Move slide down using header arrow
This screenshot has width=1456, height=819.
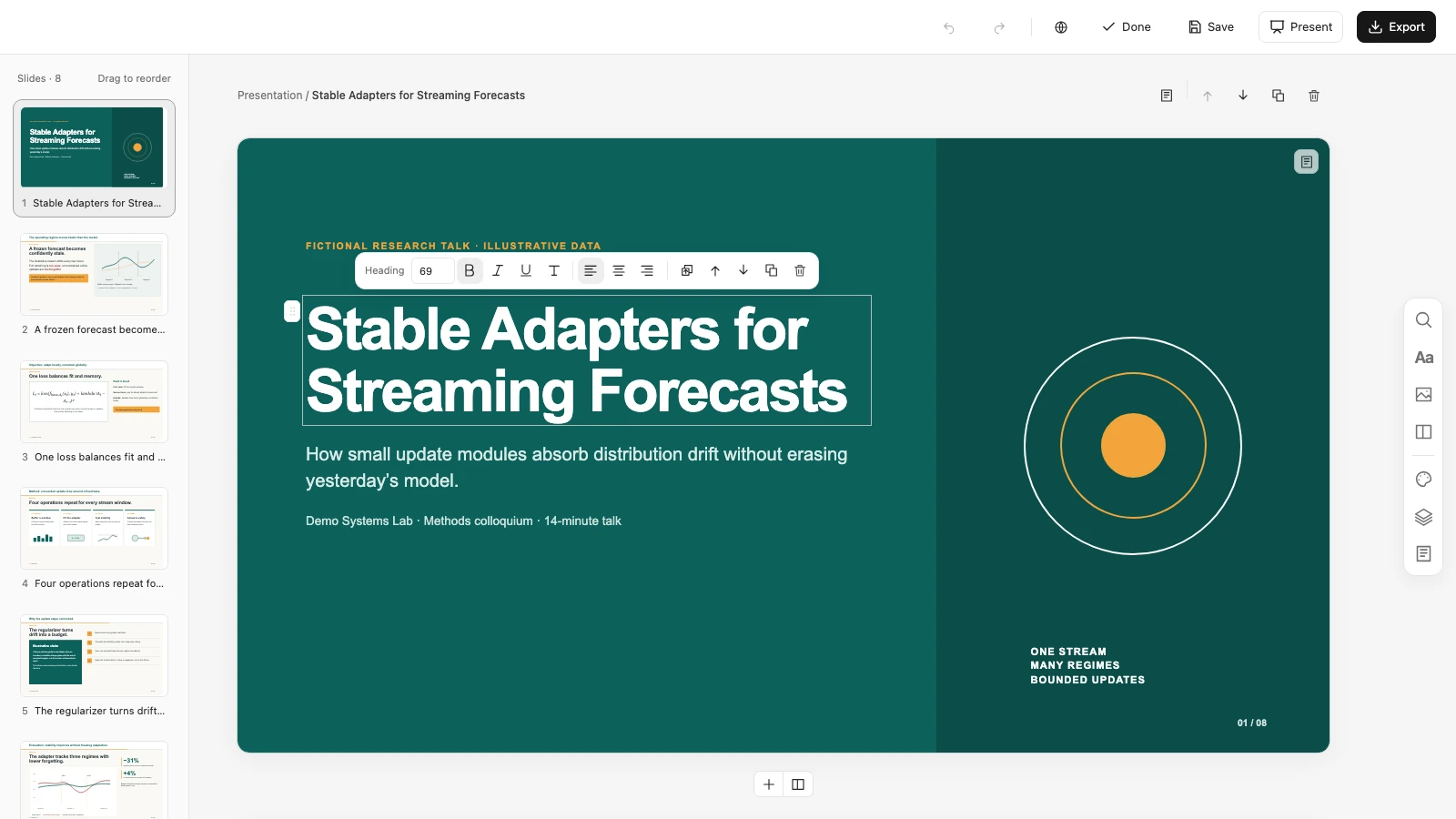[1243, 96]
